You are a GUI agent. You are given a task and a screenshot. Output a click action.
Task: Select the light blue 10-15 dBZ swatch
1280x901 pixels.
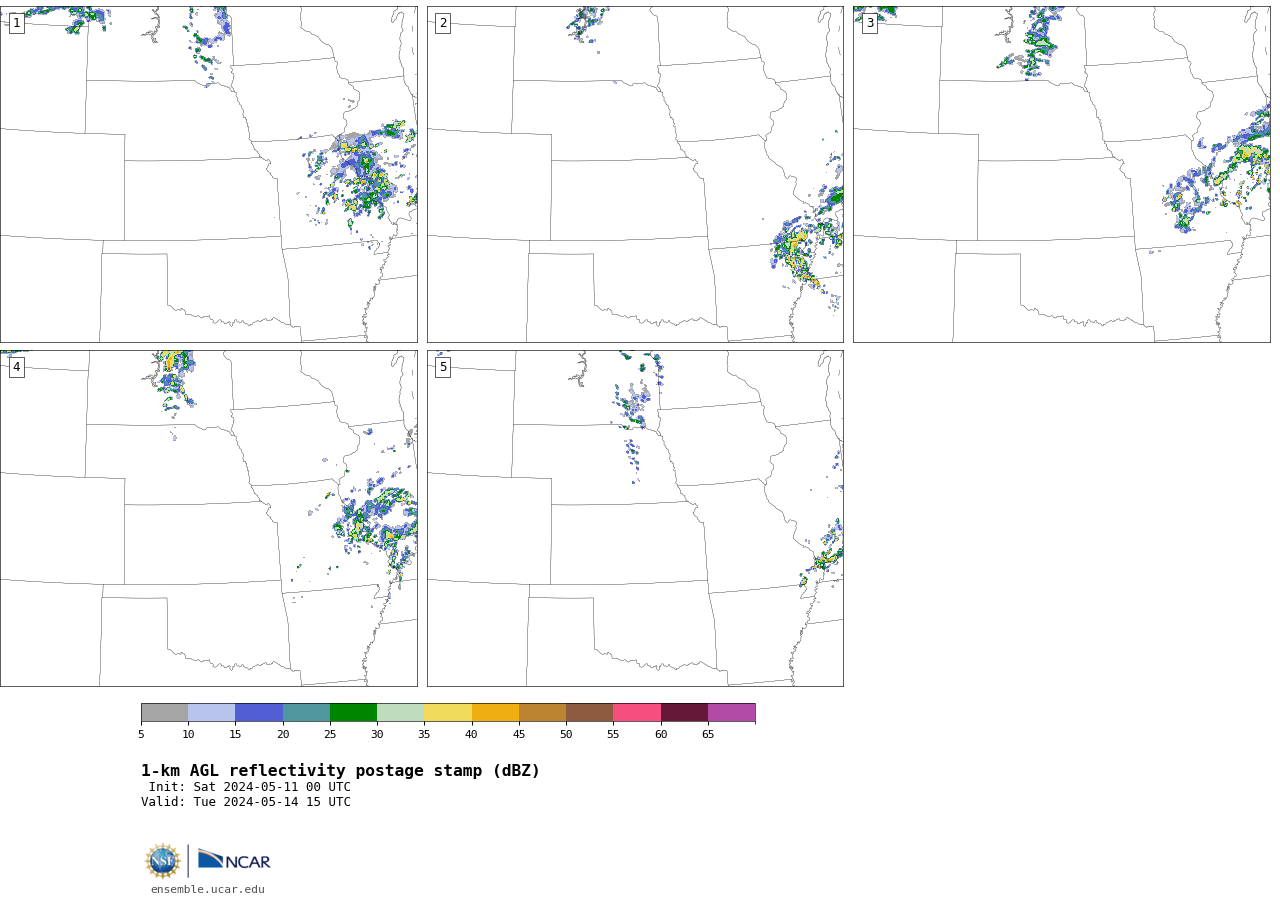[212, 713]
